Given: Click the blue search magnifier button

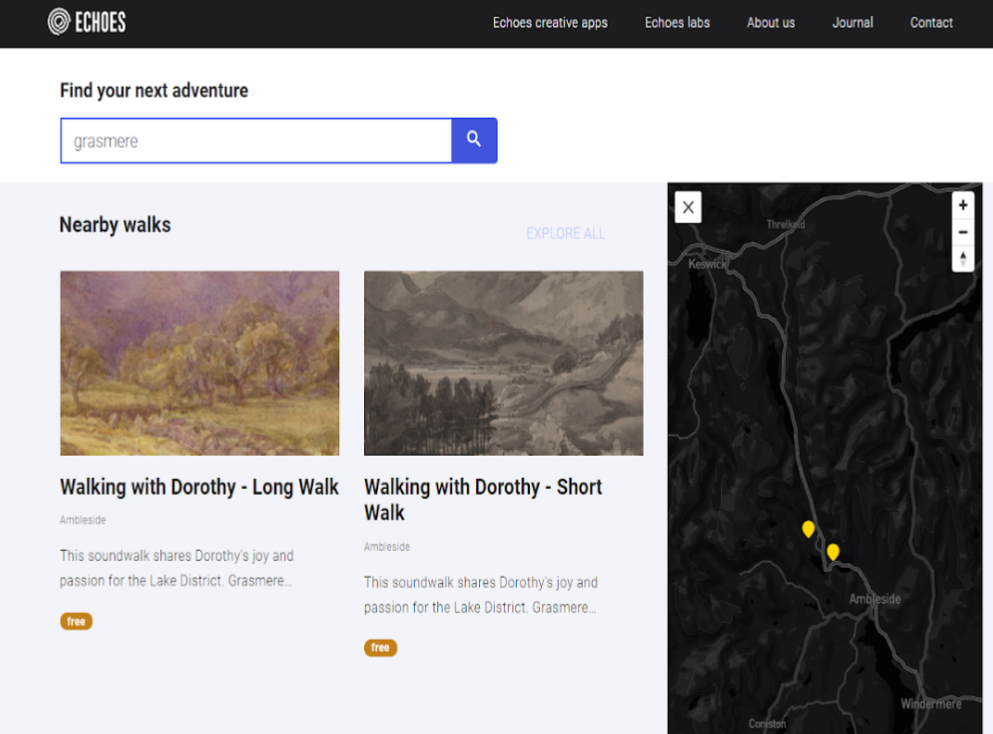Looking at the screenshot, I should pos(474,140).
